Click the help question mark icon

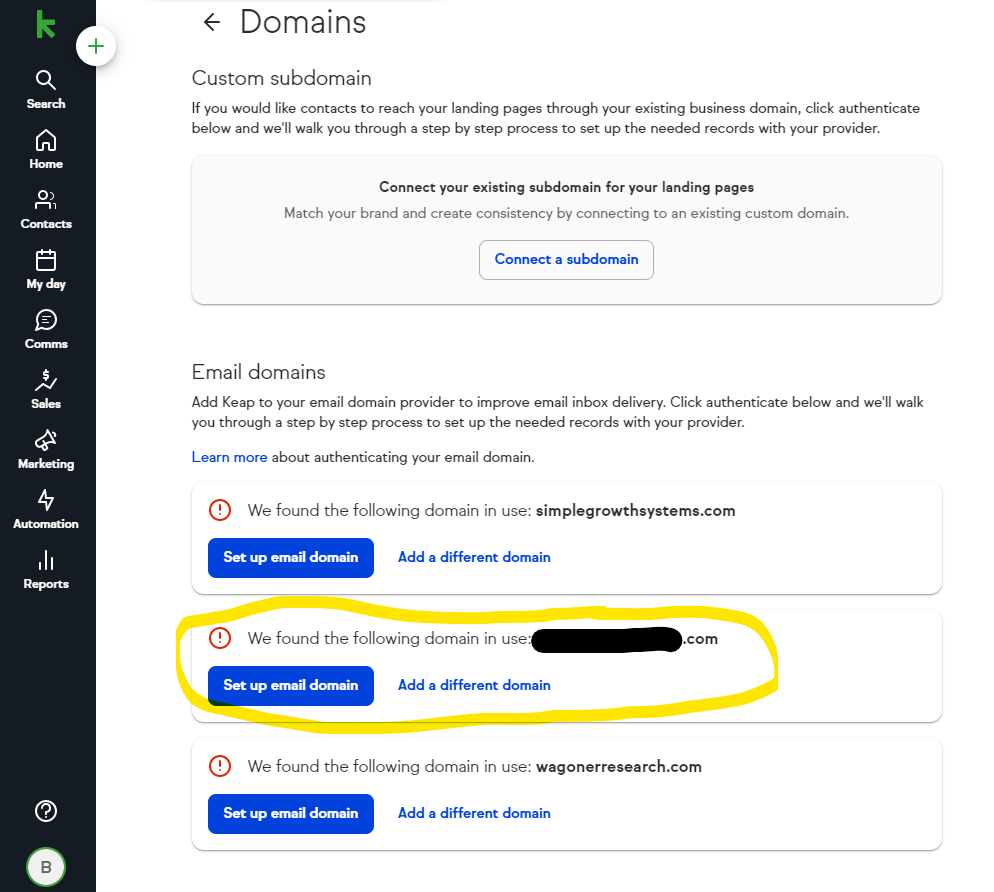tap(46, 811)
